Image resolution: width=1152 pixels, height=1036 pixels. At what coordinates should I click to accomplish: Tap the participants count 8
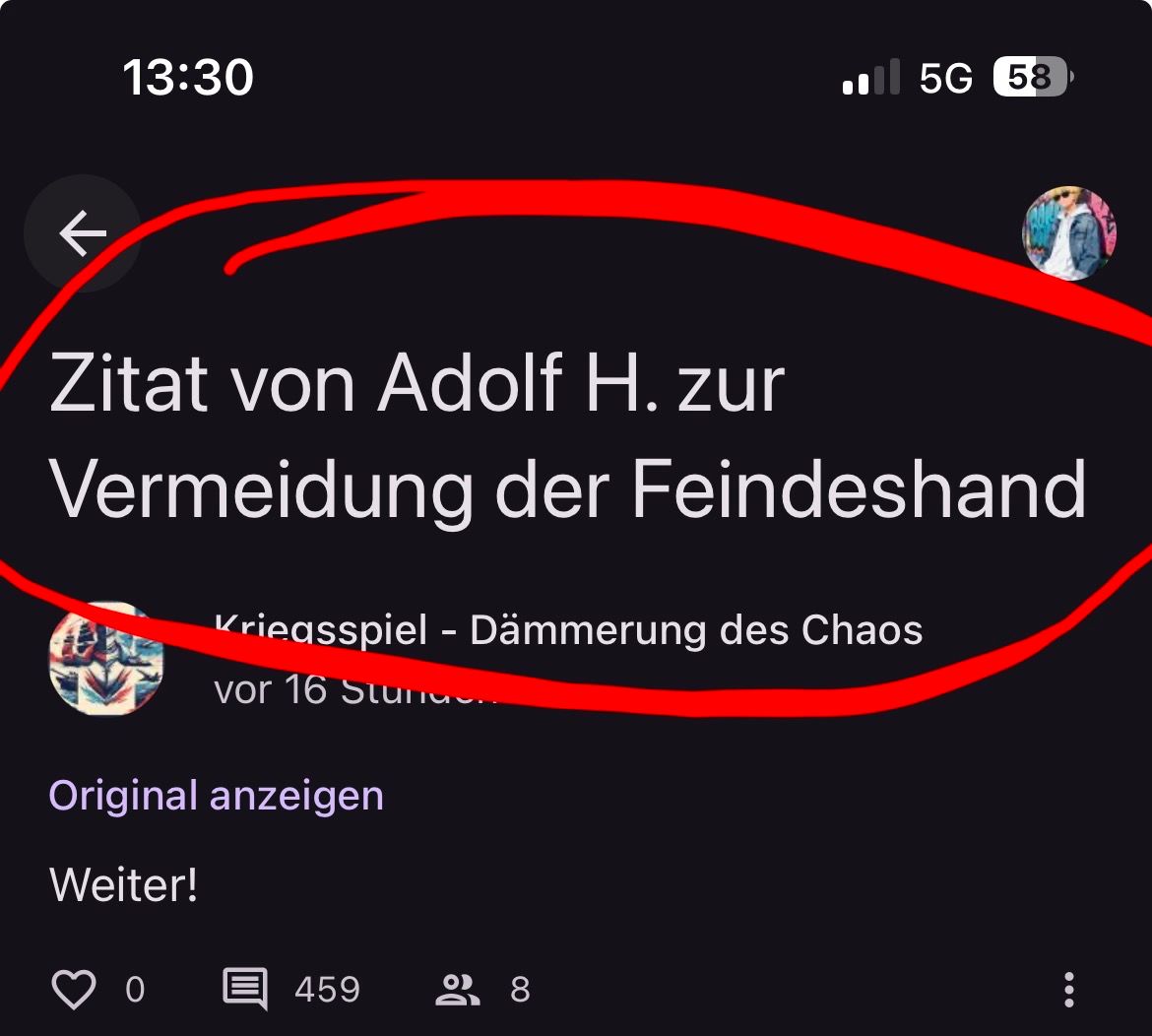[520, 990]
